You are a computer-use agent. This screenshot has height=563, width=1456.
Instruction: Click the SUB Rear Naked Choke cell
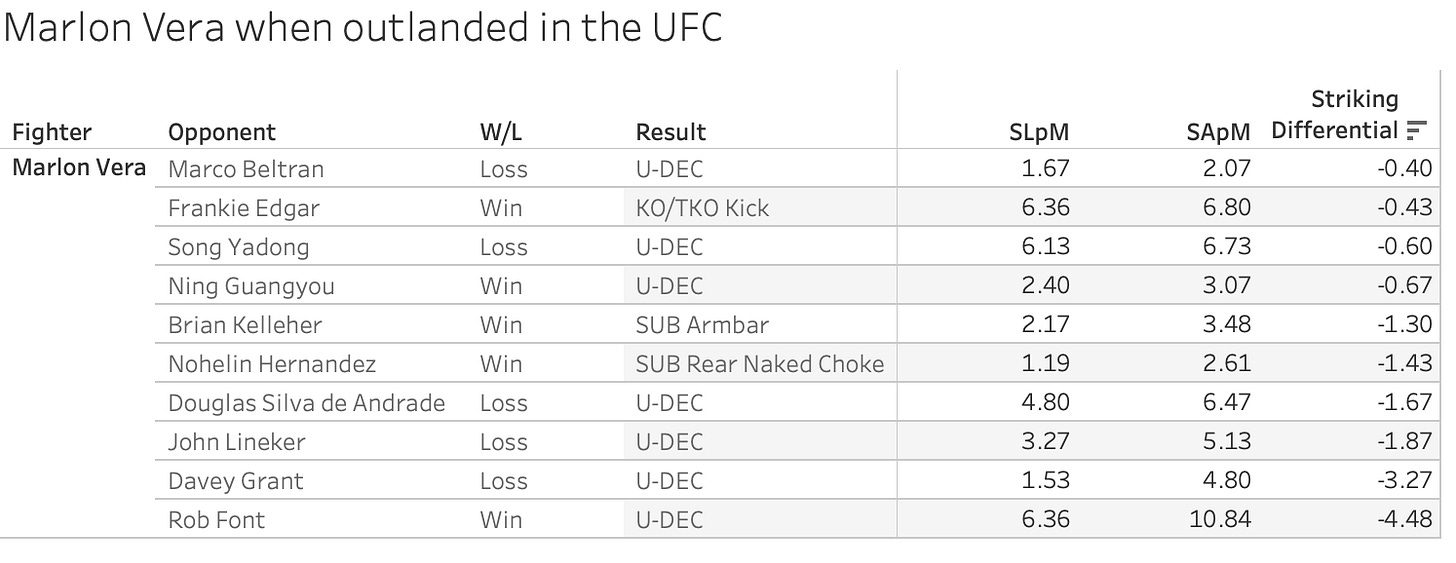(760, 364)
